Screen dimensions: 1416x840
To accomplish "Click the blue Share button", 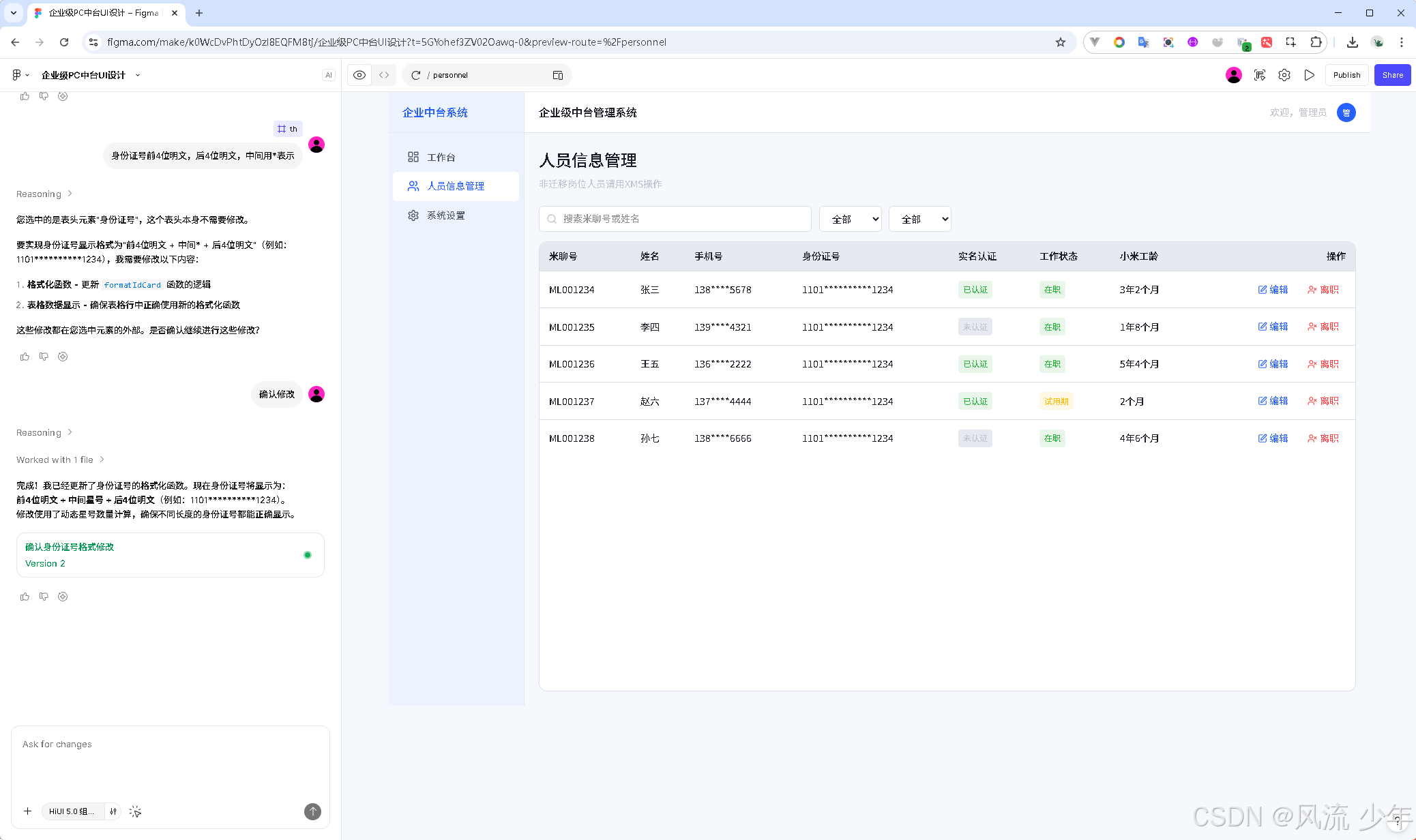I will tap(1392, 75).
